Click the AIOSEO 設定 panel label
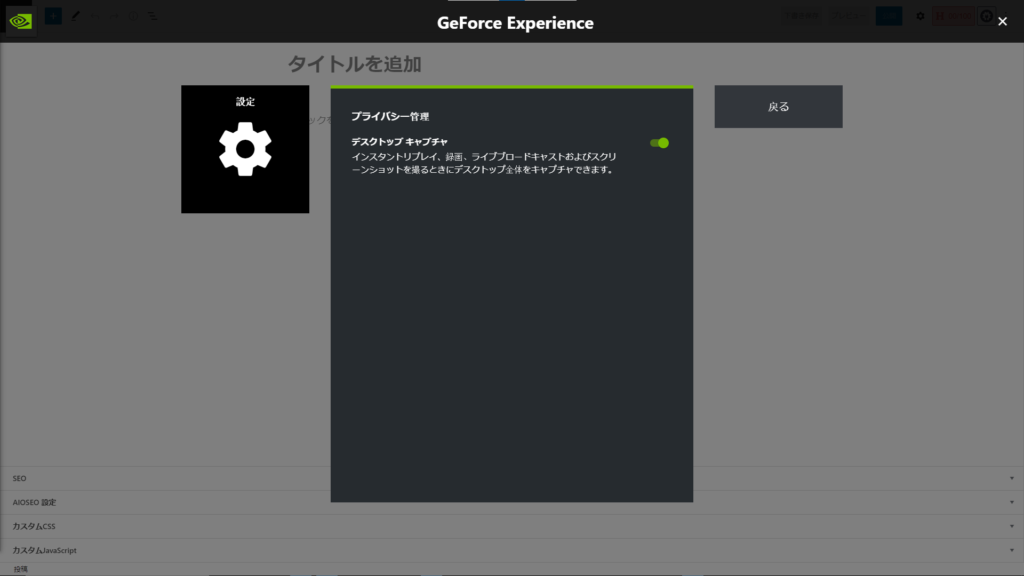The image size is (1024, 576). coord(34,502)
